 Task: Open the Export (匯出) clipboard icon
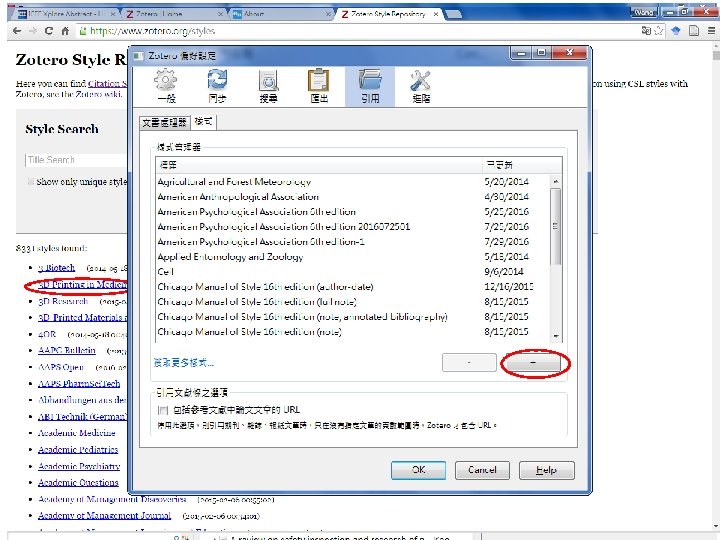click(x=319, y=86)
